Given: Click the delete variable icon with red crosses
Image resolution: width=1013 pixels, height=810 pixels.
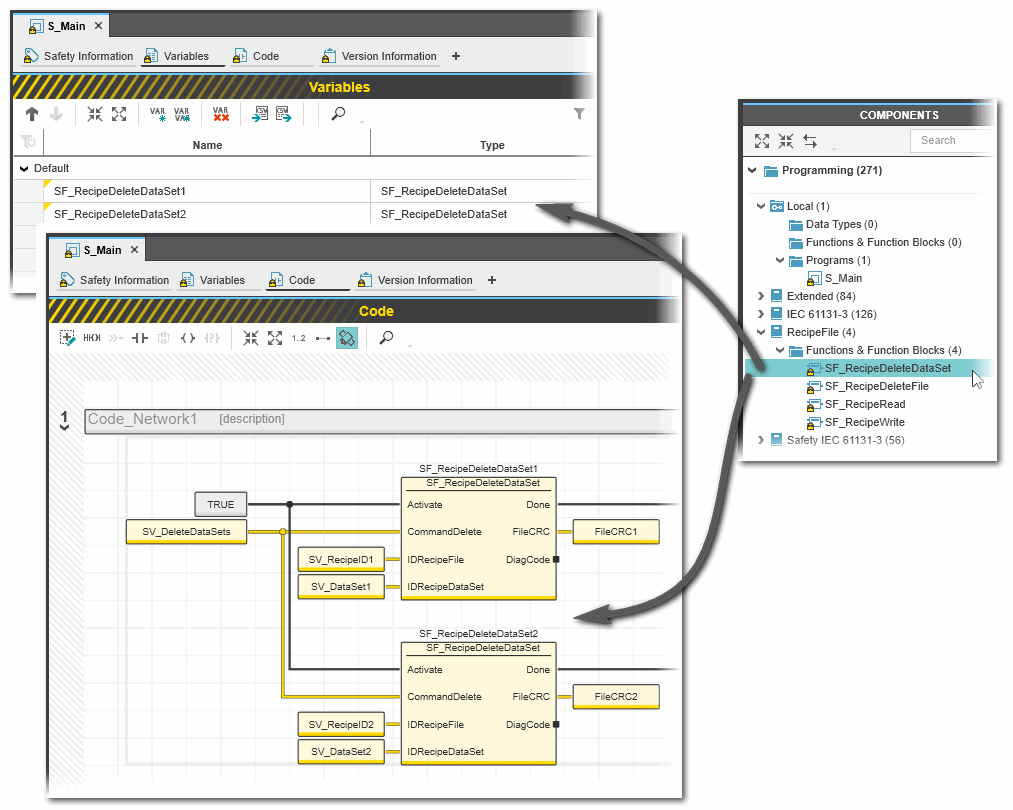Looking at the screenshot, I should click(x=221, y=114).
